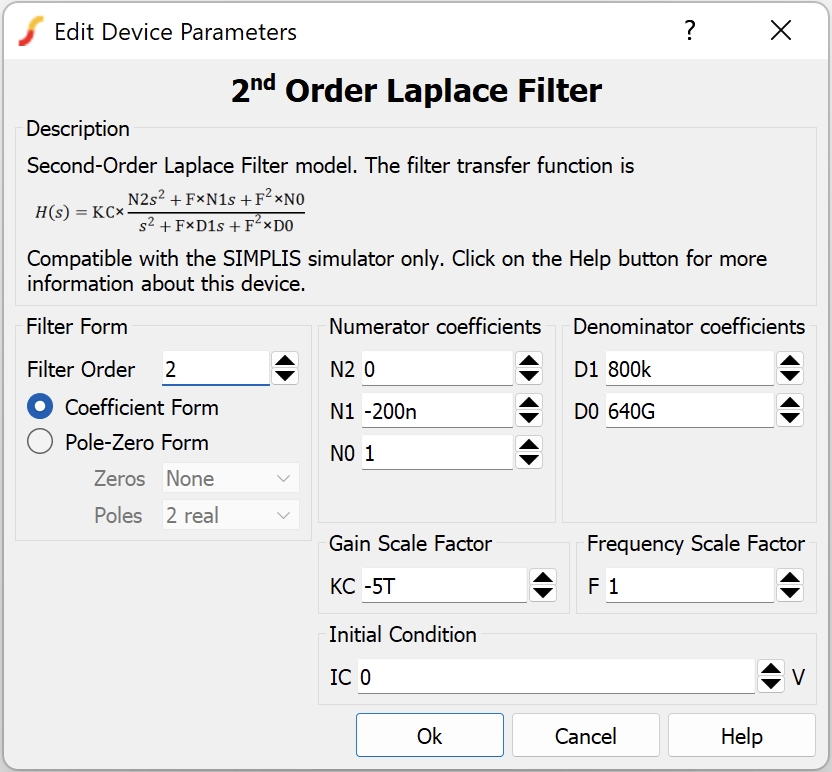
Task: Increase IC initial condition with up arrow
Action: click(x=771, y=669)
